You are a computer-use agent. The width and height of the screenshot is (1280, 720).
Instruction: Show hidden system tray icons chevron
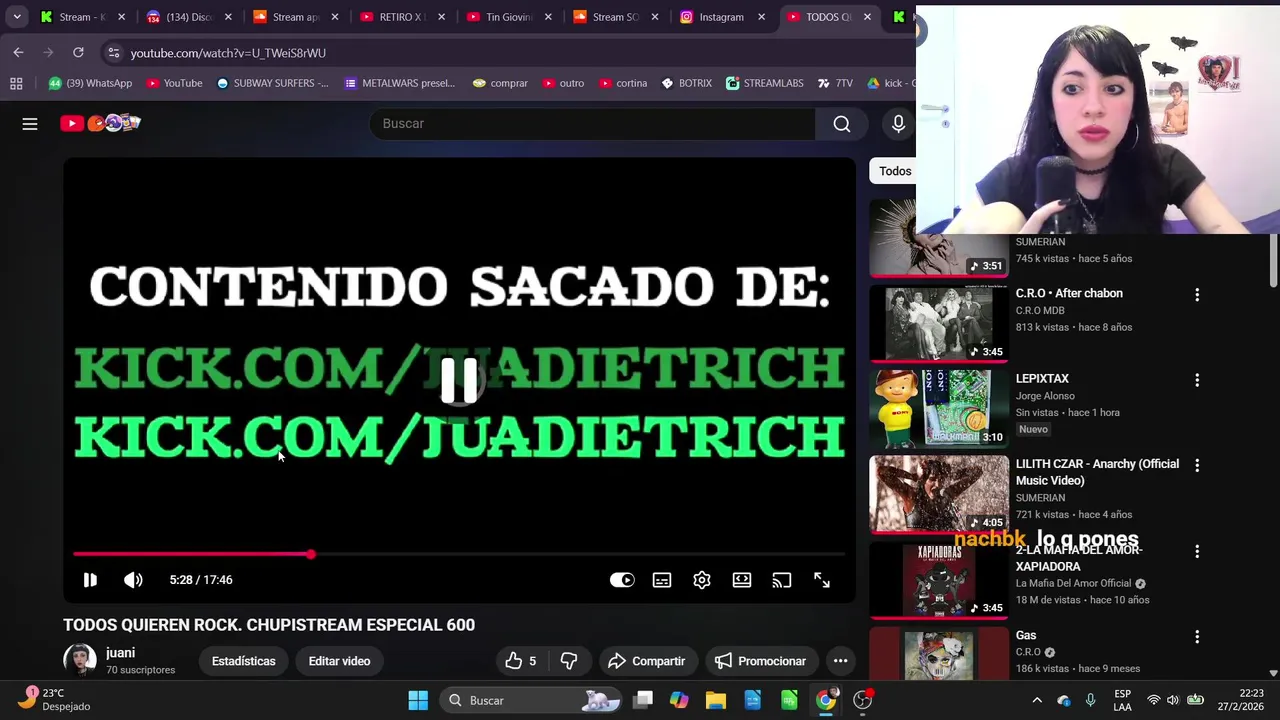point(1037,700)
